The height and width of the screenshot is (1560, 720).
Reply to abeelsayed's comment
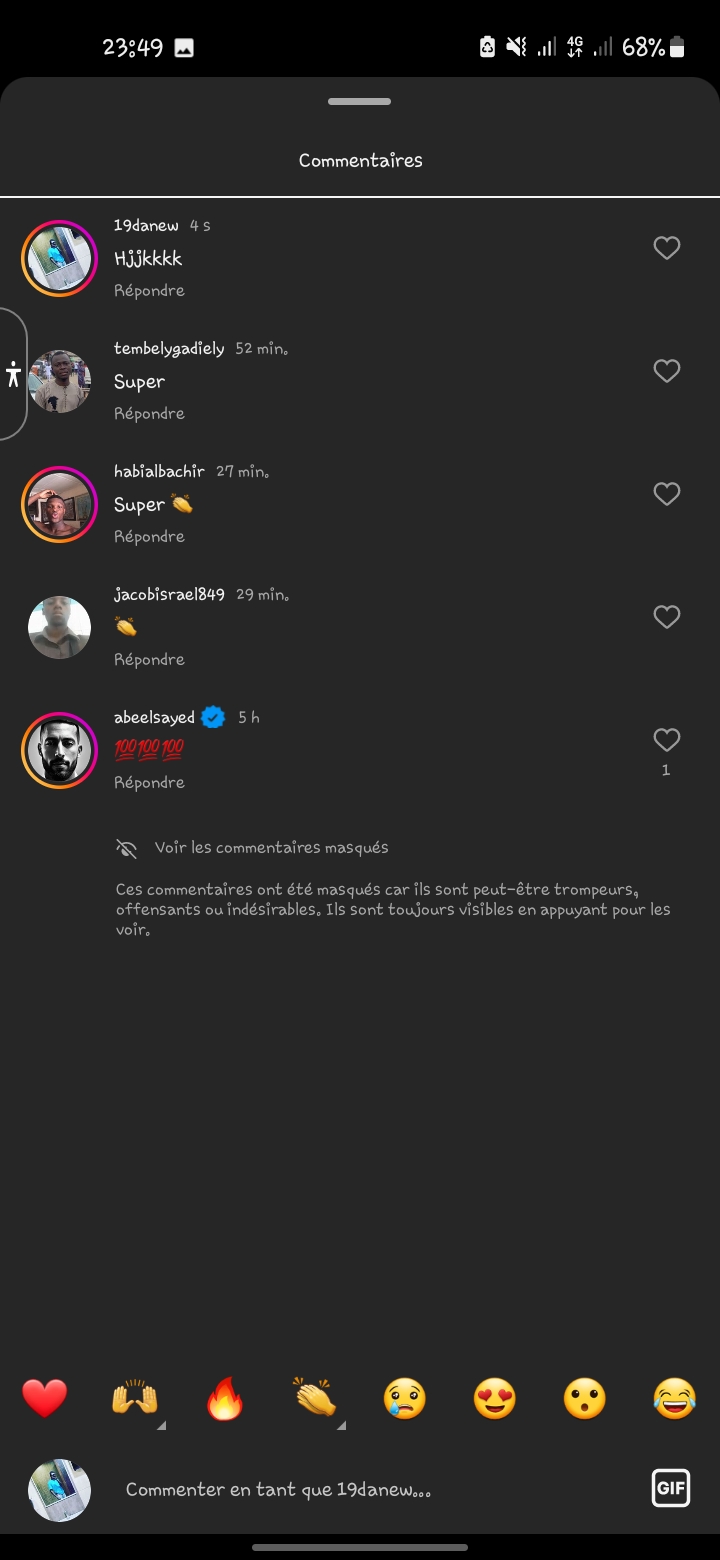149,782
